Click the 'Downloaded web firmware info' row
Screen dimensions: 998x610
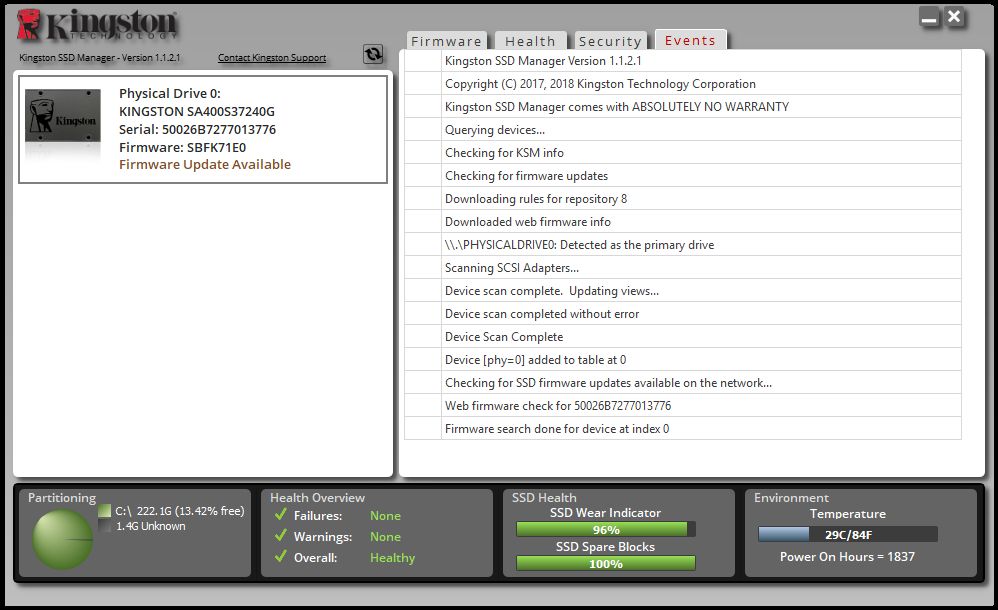tap(682, 222)
